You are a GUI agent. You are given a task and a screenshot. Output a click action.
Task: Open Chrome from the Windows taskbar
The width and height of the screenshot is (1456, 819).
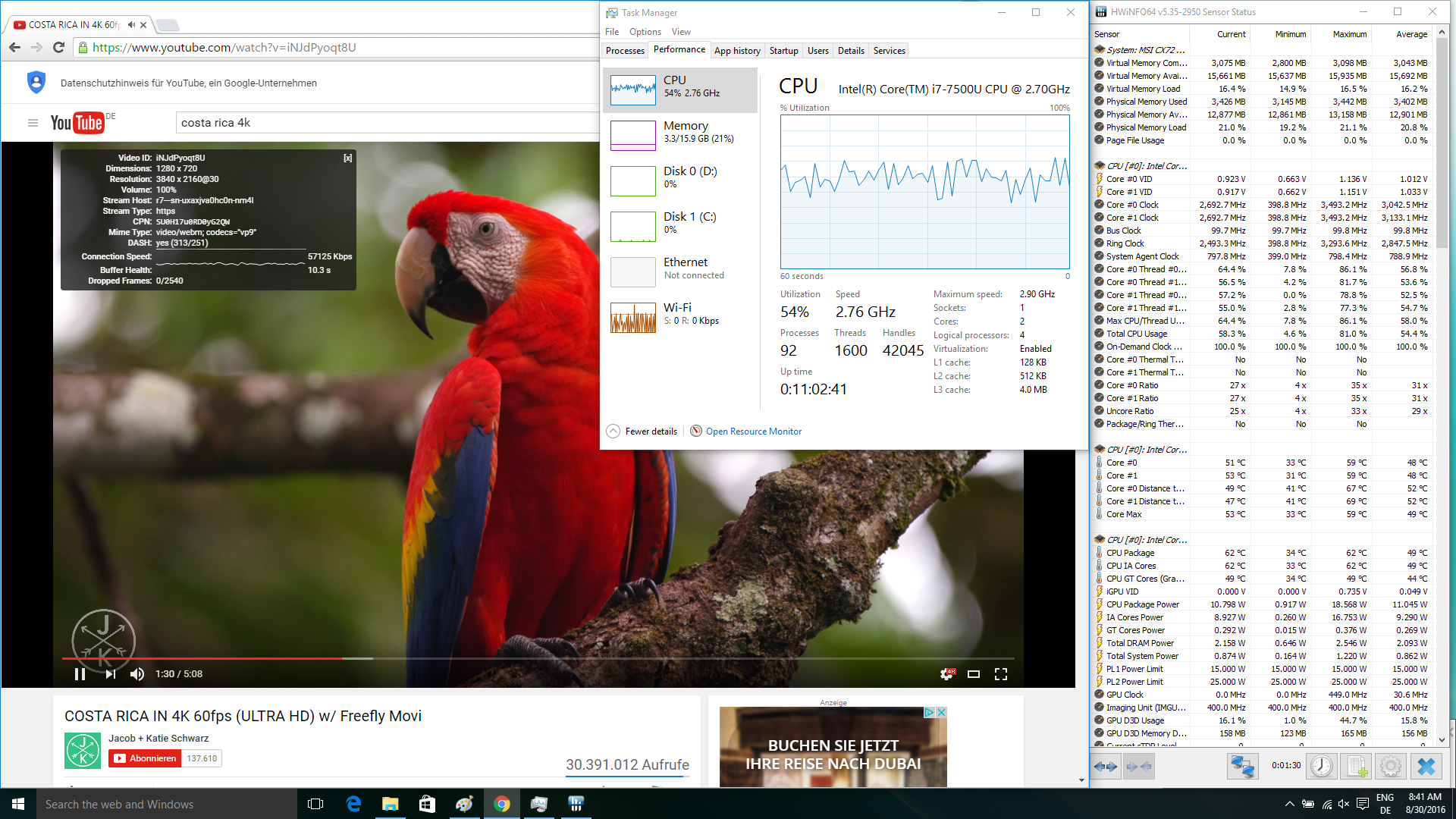pyautogui.click(x=501, y=804)
